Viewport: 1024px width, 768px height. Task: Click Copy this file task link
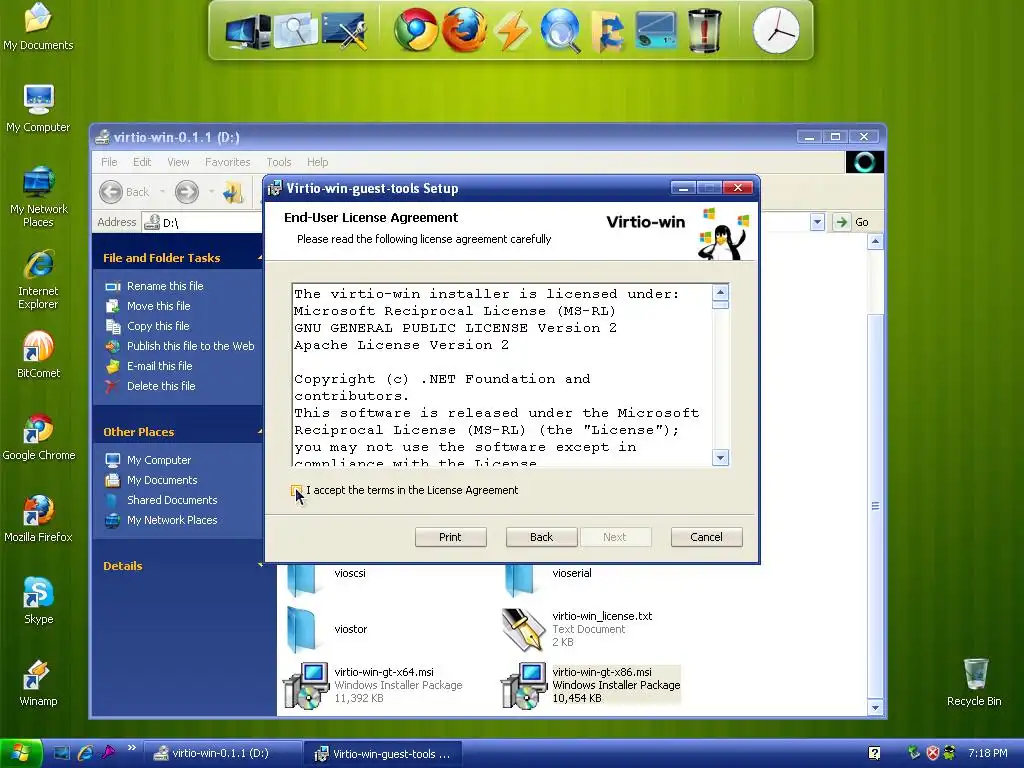(158, 326)
